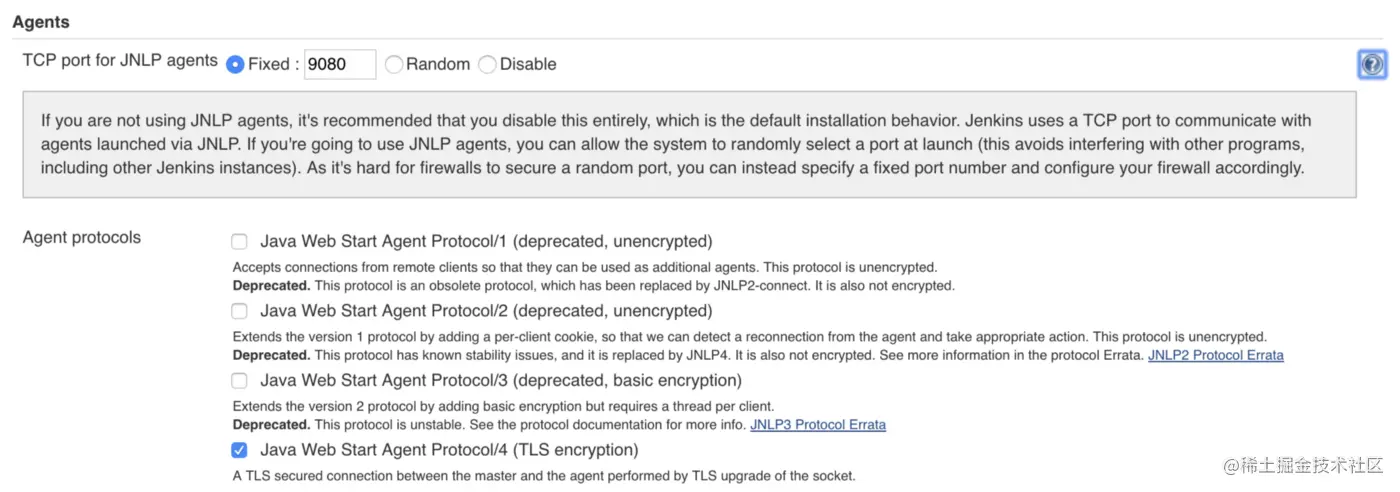Select the Disable port radio button
1400x492 pixels.
click(487, 64)
